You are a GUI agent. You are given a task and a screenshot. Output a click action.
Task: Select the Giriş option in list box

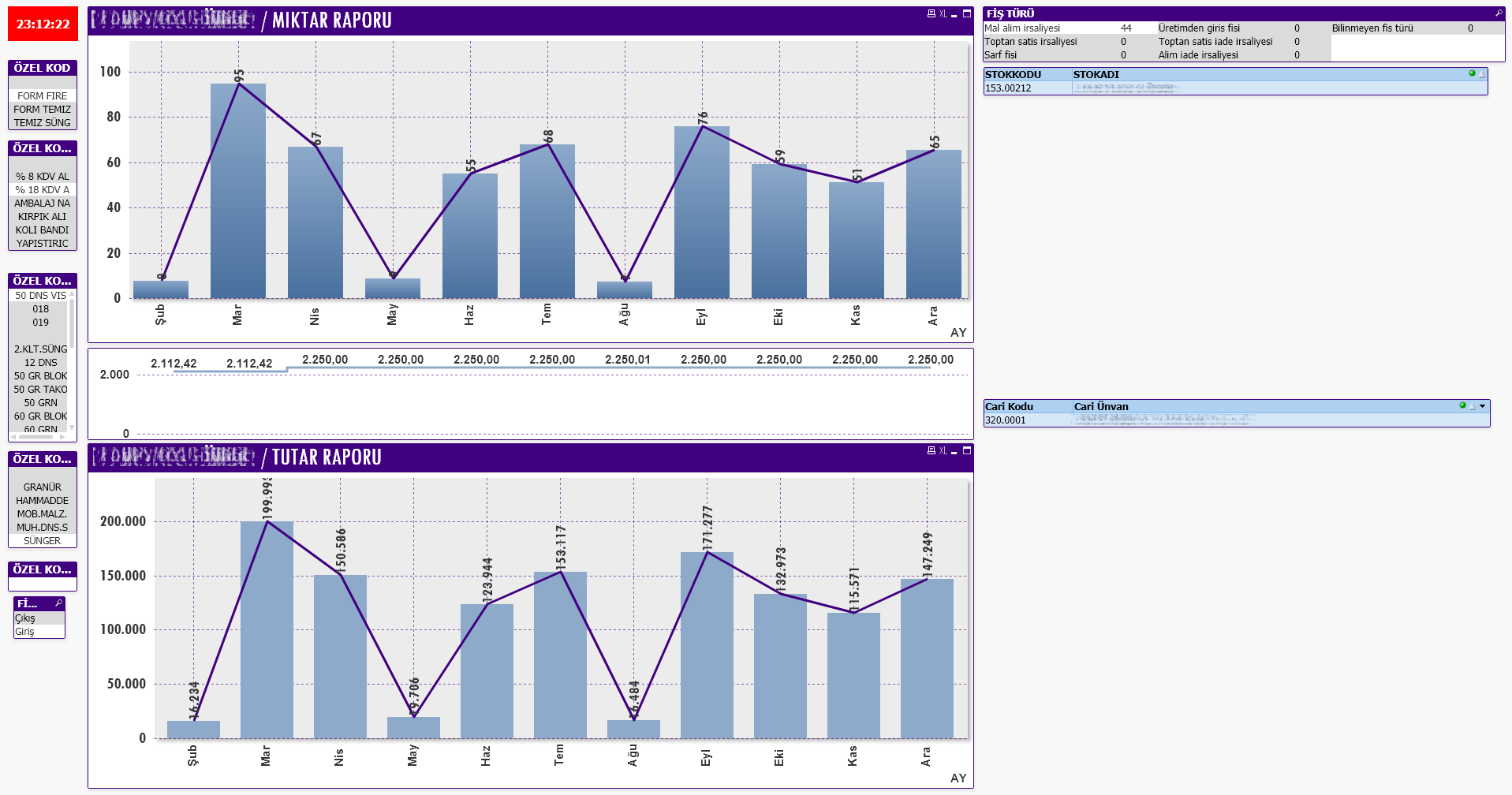tap(25, 632)
